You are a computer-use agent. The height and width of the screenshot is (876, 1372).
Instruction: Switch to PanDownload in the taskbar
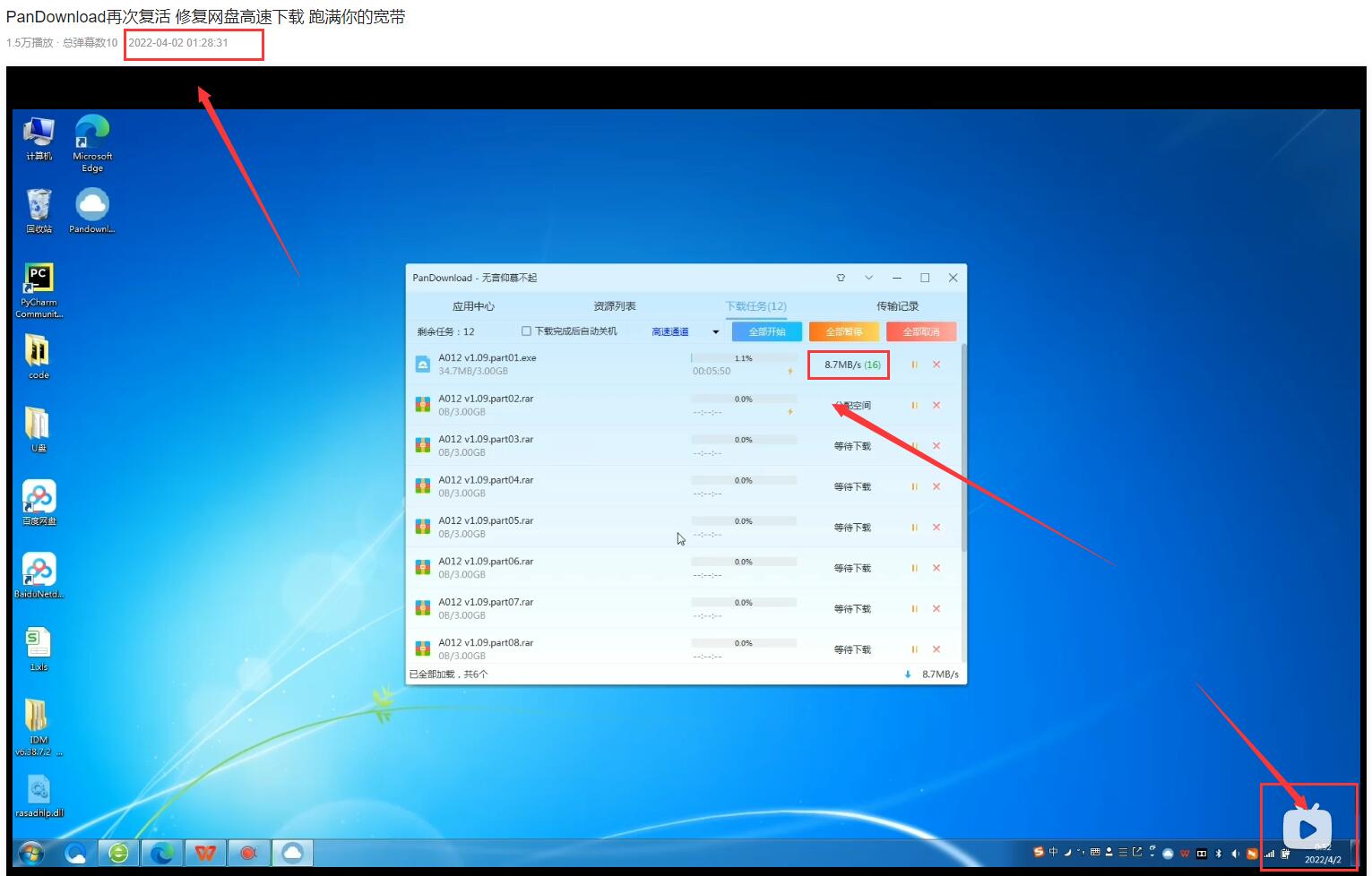coord(292,853)
